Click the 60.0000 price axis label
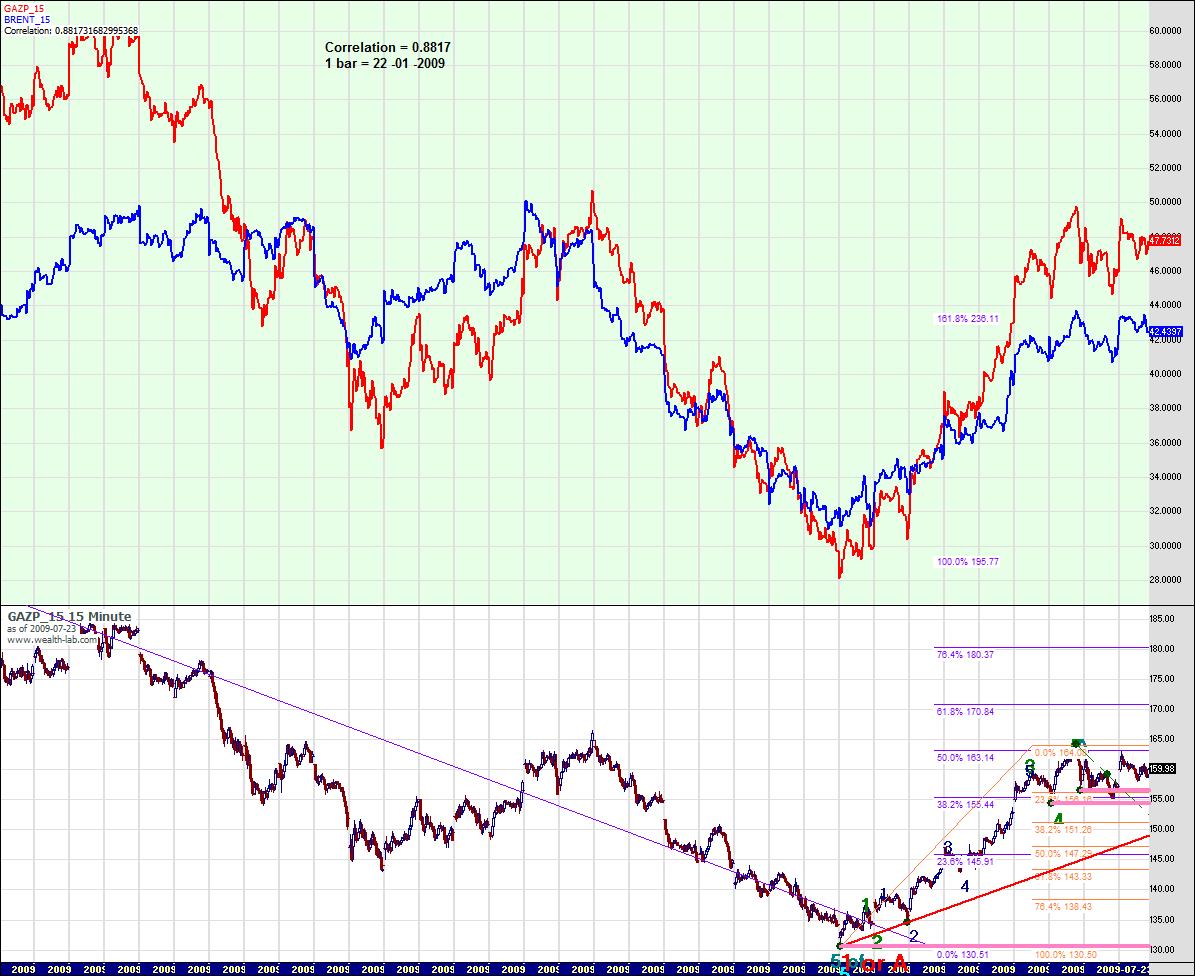 tap(1165, 31)
